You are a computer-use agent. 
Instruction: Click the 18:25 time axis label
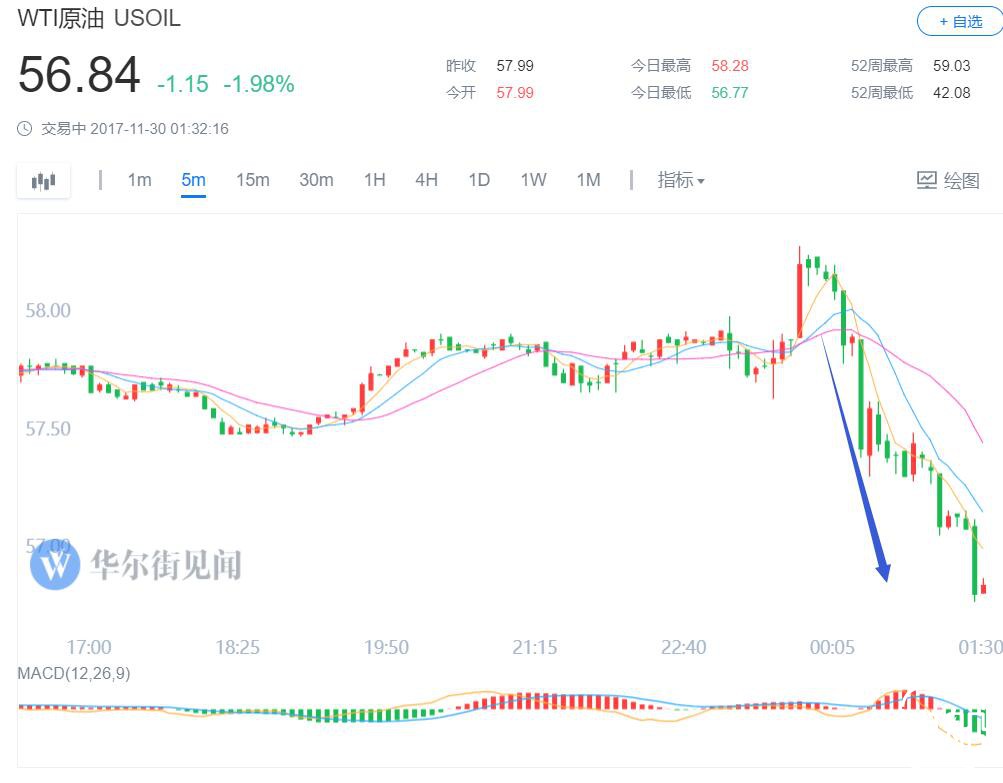click(x=237, y=647)
